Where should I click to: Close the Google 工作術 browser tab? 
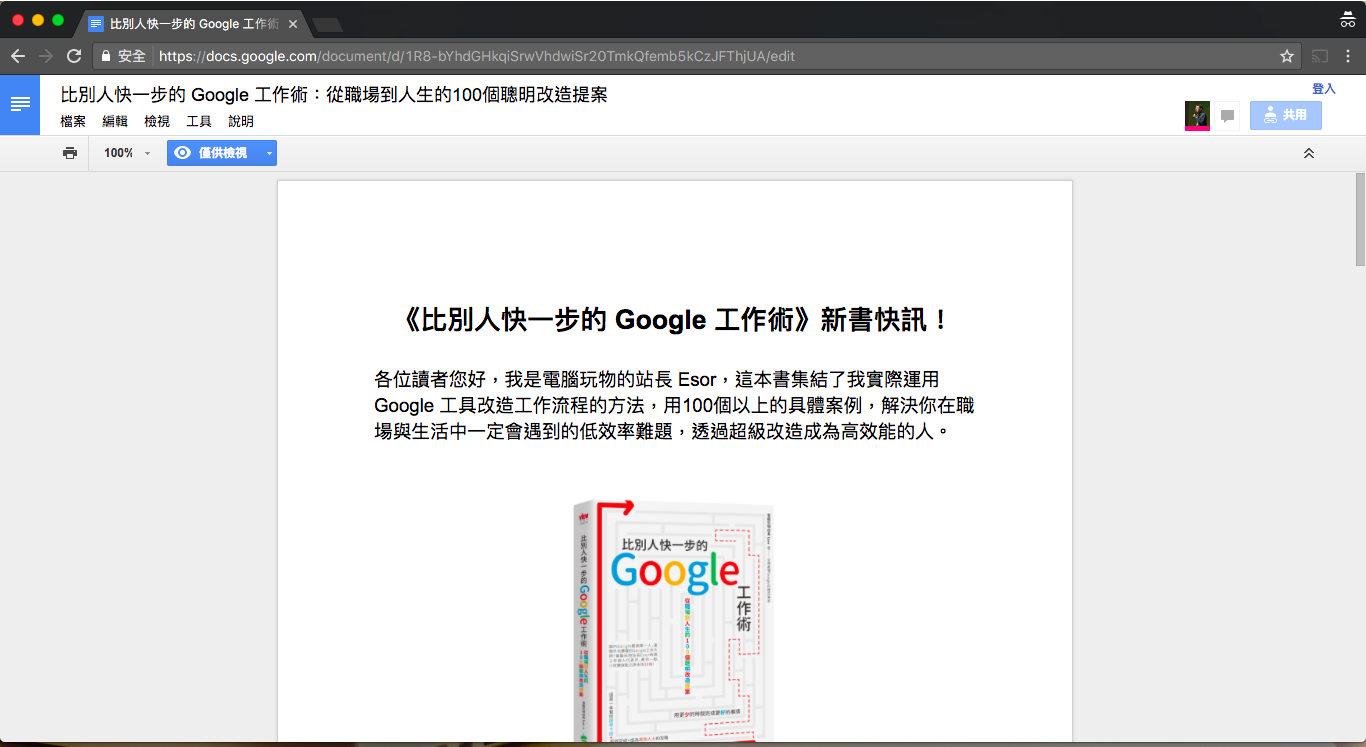pyautogui.click(x=292, y=23)
